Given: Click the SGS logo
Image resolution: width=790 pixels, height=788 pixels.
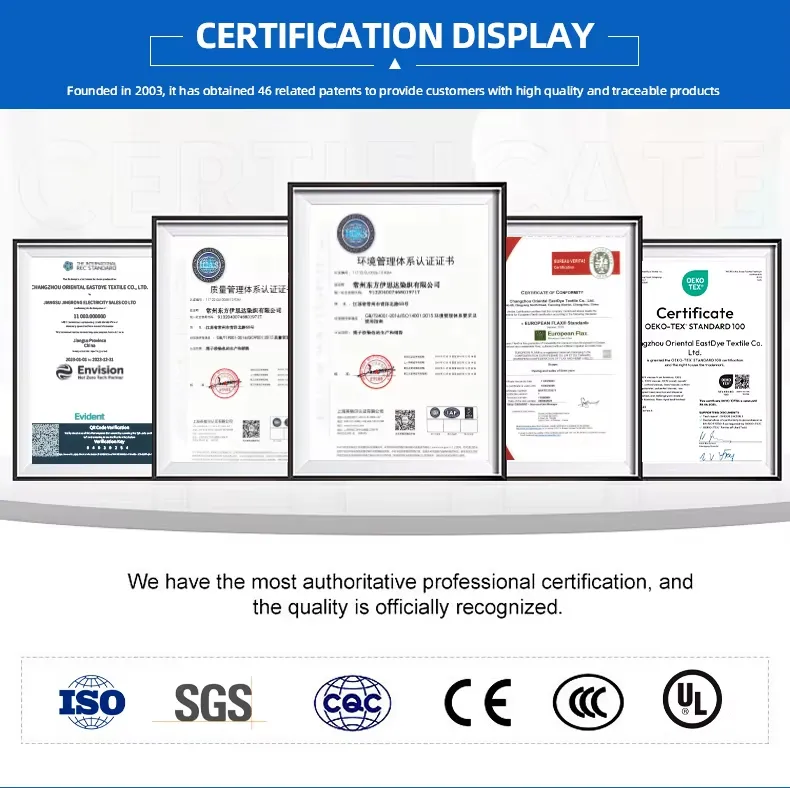Looking at the screenshot, I should tap(213, 702).
